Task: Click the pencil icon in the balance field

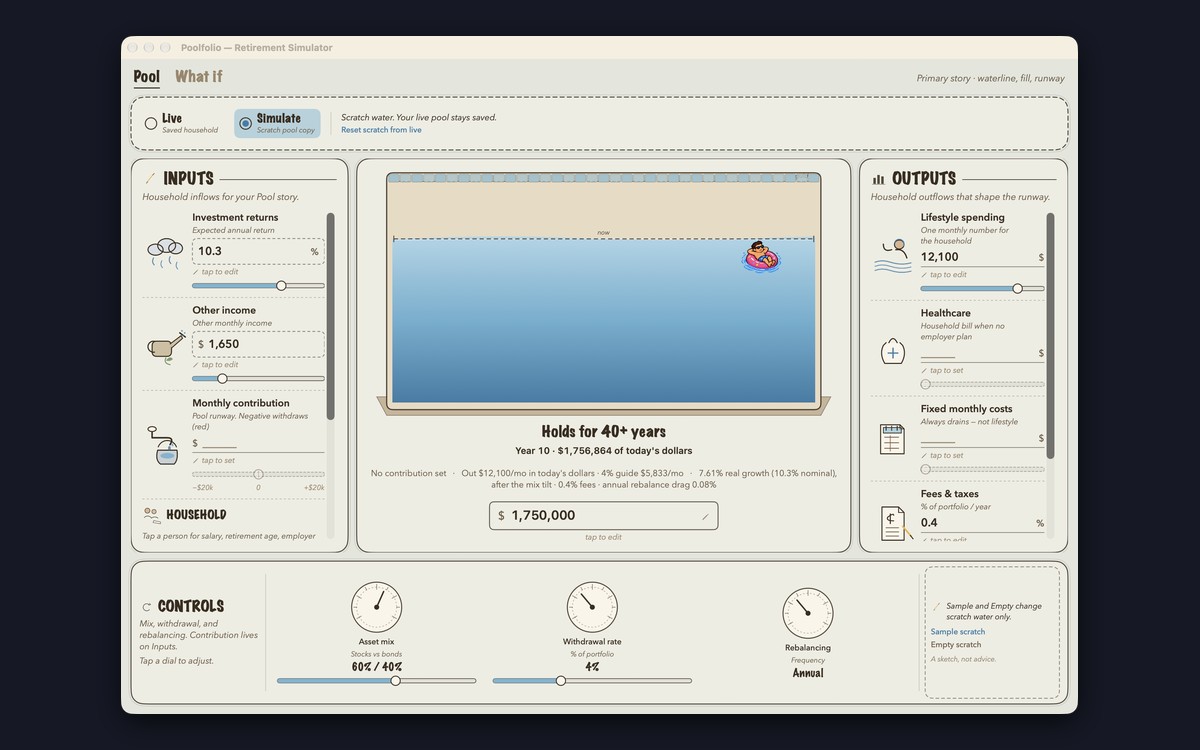Action: pyautogui.click(x=705, y=517)
